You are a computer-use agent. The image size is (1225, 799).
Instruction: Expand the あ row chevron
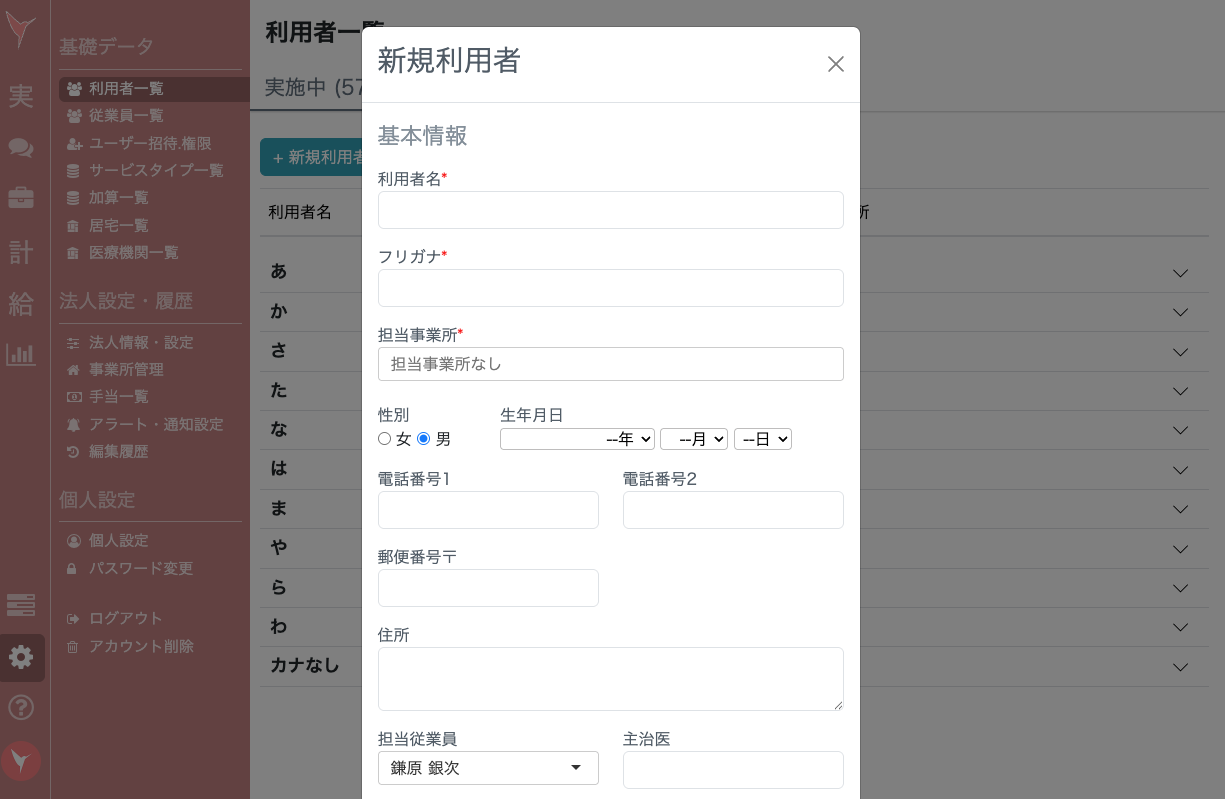tap(1180, 273)
